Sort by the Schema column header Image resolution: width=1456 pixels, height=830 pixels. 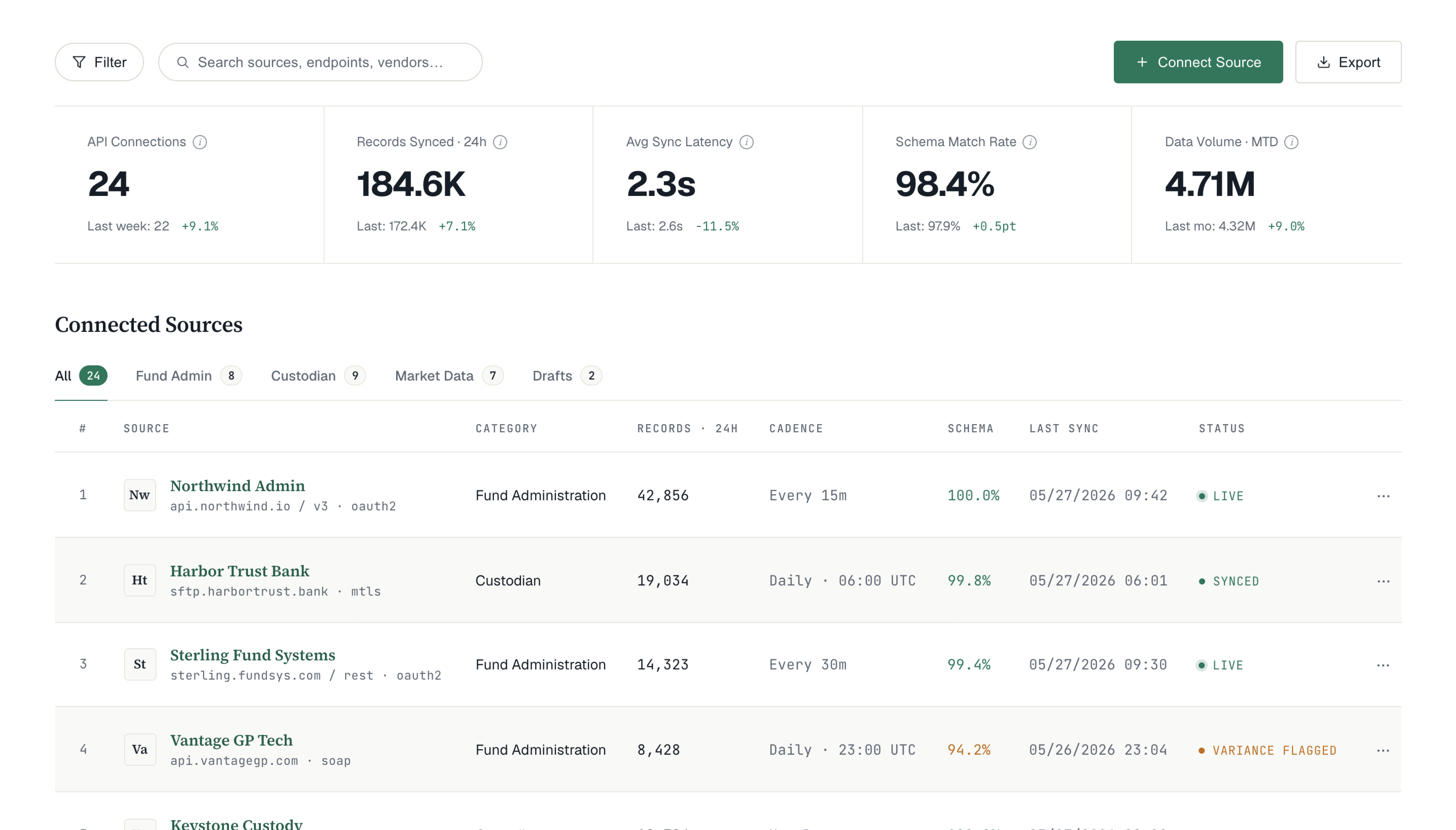(x=970, y=429)
